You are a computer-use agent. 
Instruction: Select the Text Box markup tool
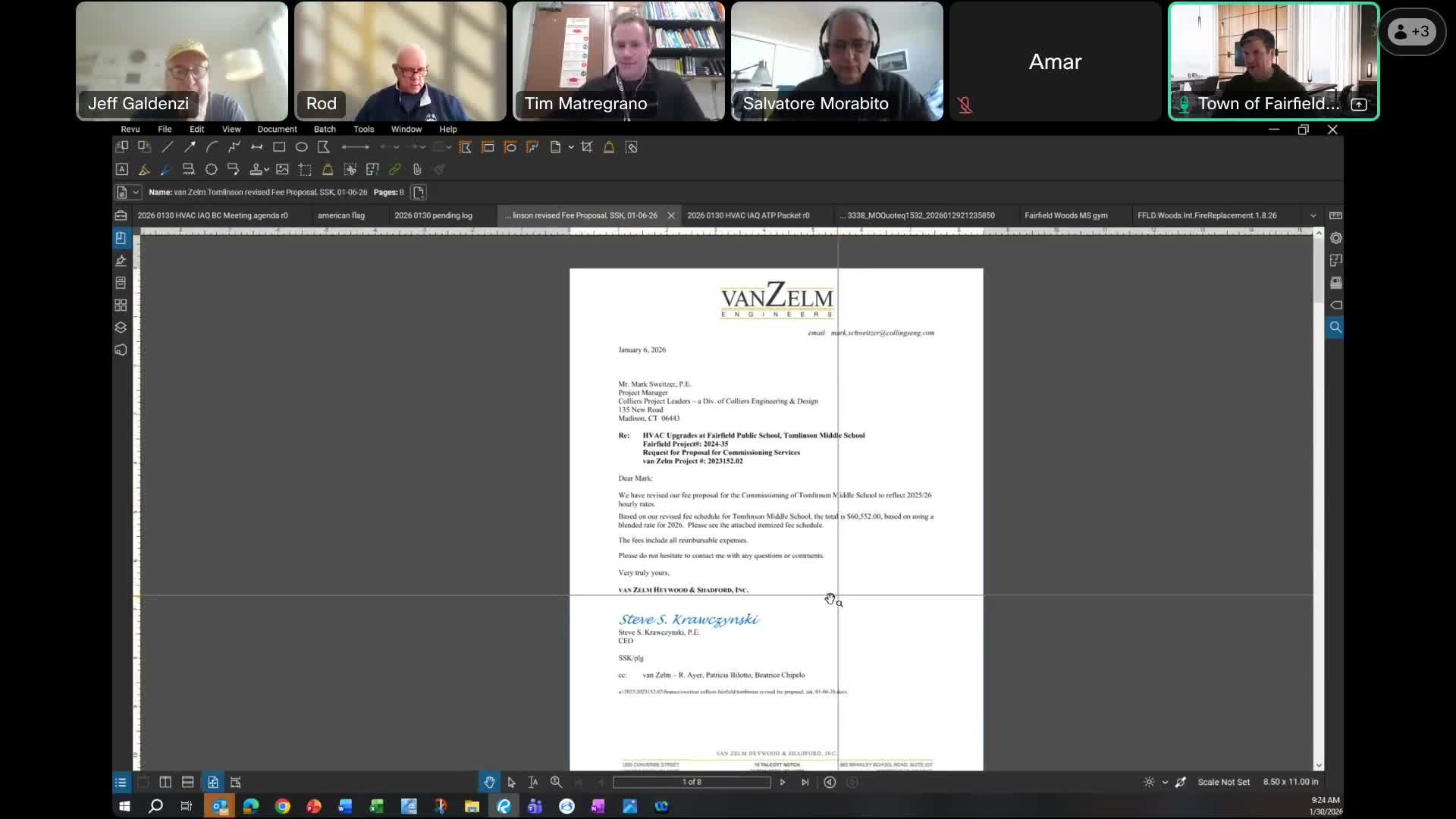[122, 170]
